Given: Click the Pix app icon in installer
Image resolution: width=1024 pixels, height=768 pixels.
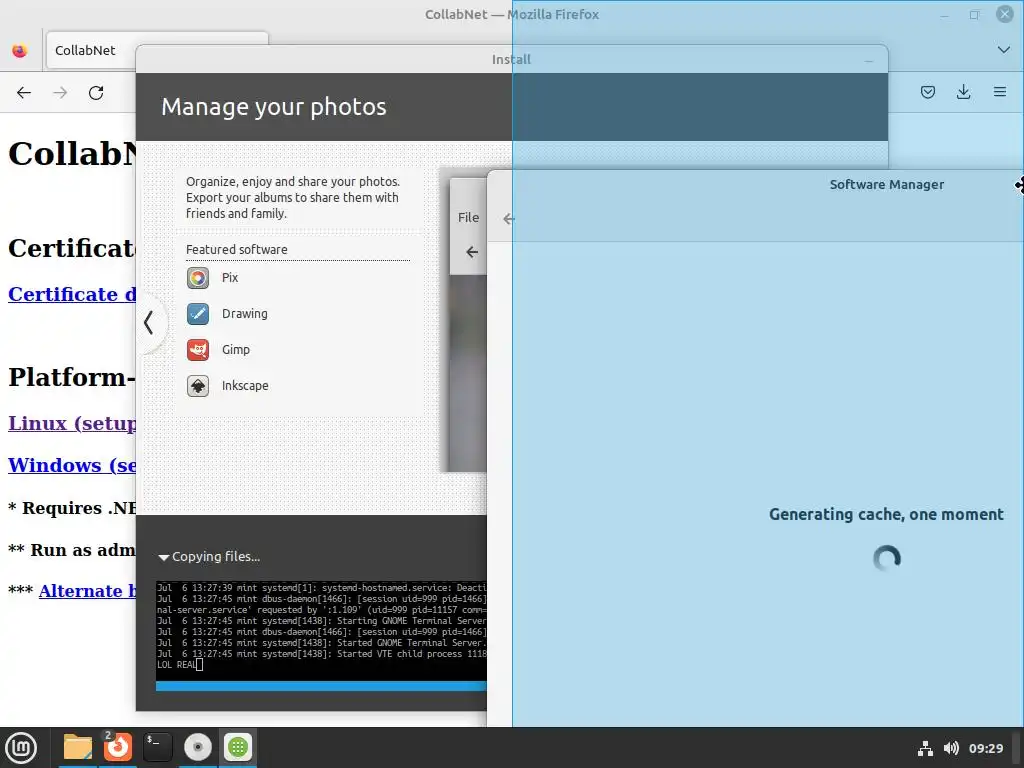Looking at the screenshot, I should [198, 278].
